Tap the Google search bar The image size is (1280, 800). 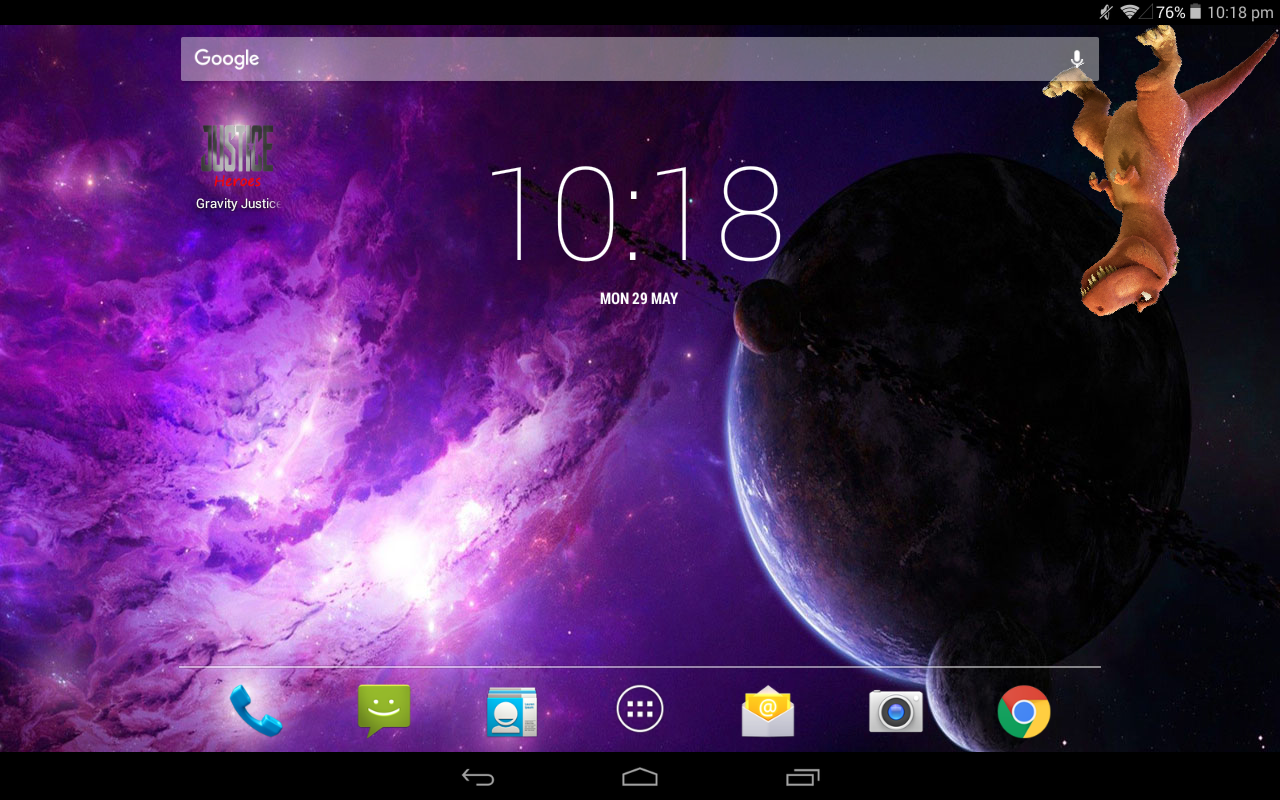(600, 58)
